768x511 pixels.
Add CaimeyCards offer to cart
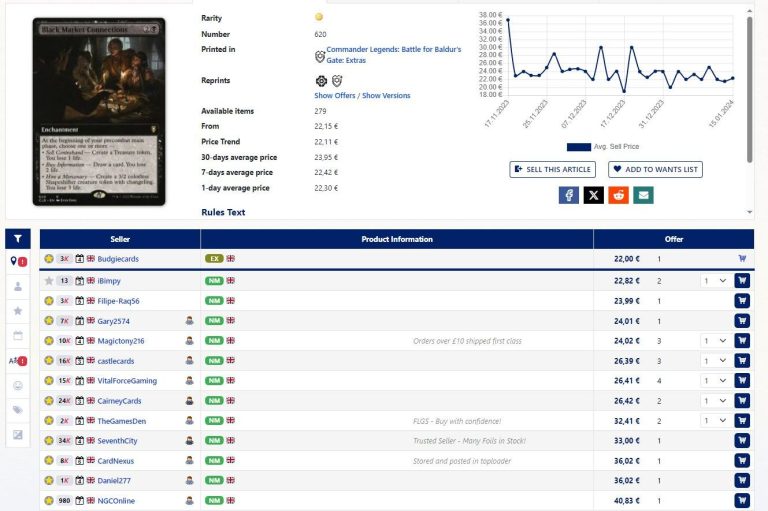pyautogui.click(x=742, y=401)
